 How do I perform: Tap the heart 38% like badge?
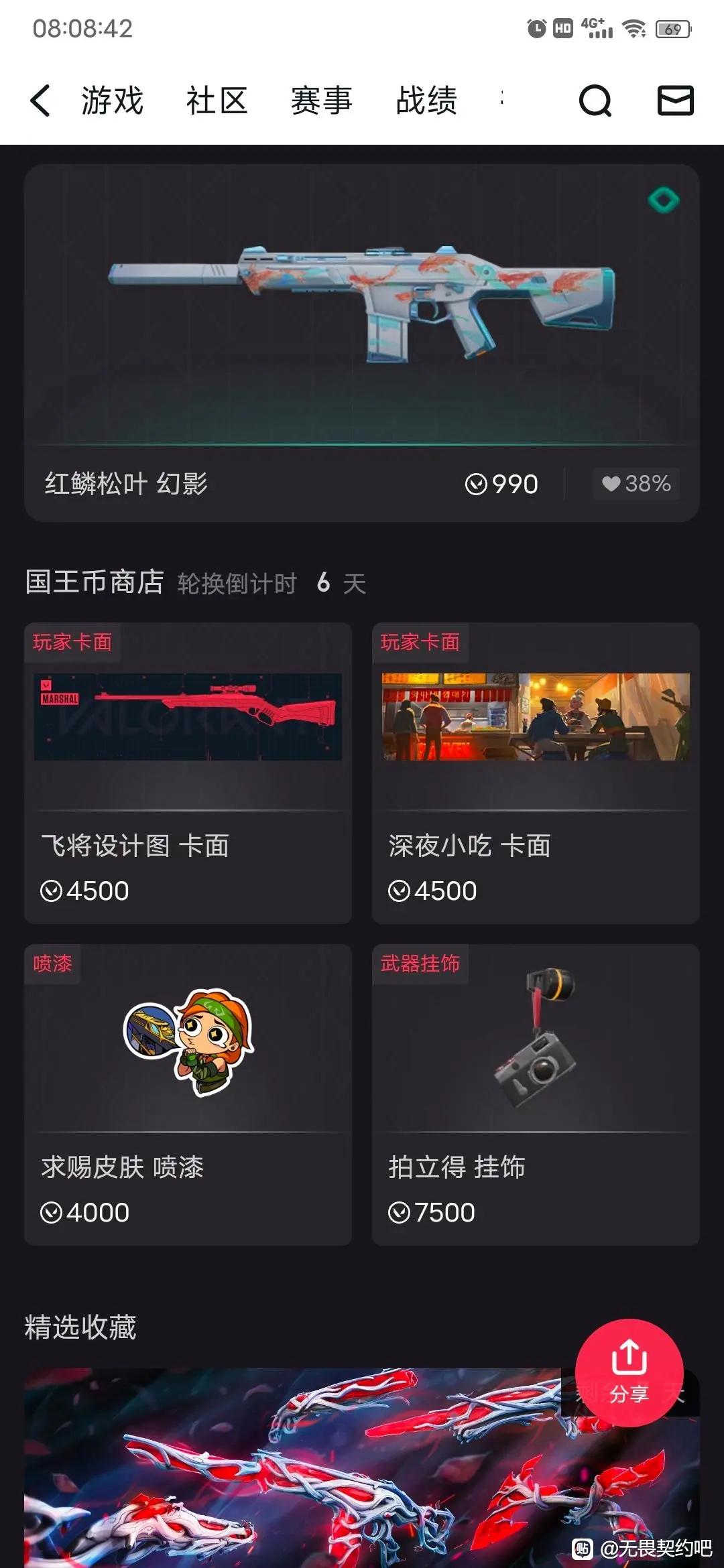coord(636,484)
